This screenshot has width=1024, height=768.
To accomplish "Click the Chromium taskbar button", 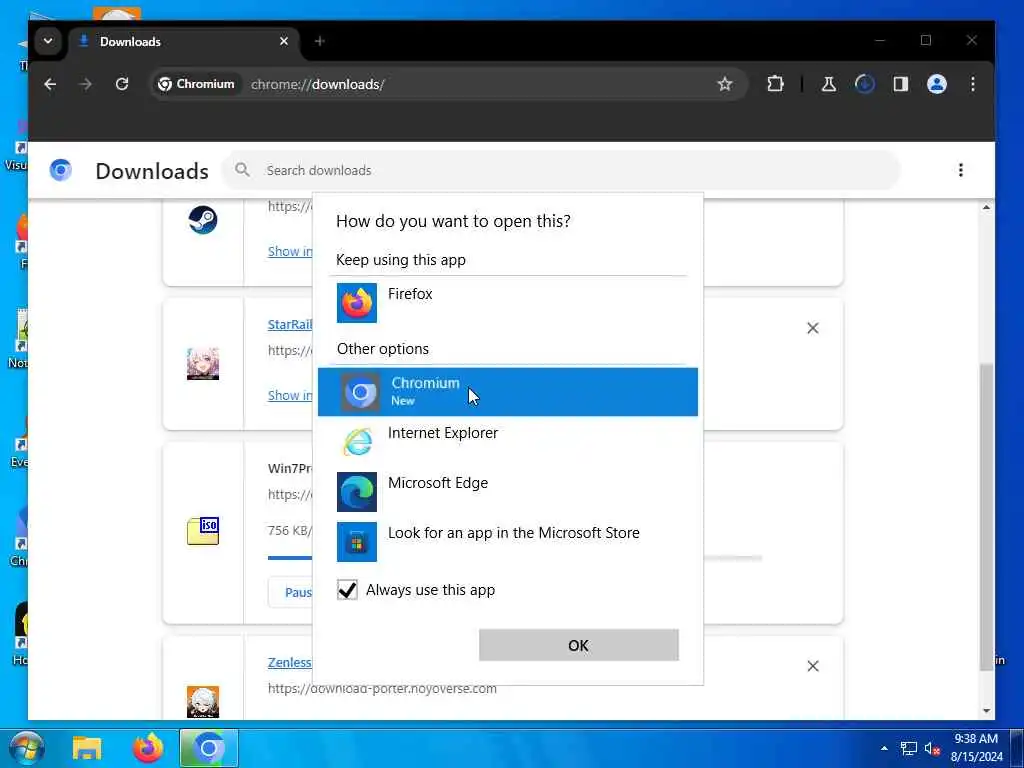I will (209, 748).
